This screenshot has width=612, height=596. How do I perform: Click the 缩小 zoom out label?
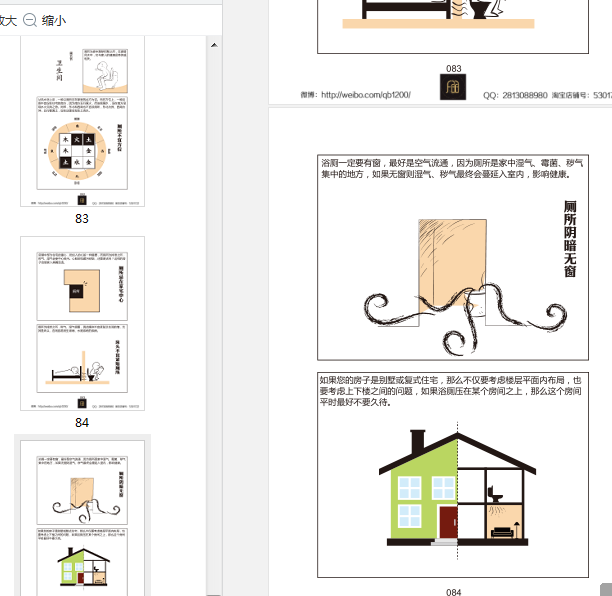coord(54,20)
